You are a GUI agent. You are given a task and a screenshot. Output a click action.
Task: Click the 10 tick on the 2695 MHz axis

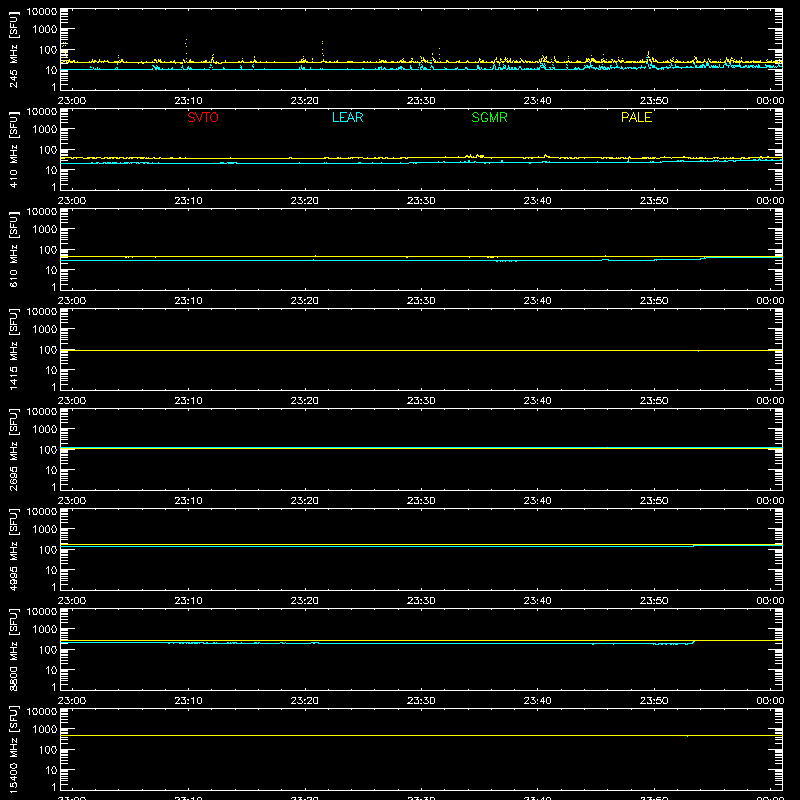(x=51, y=470)
